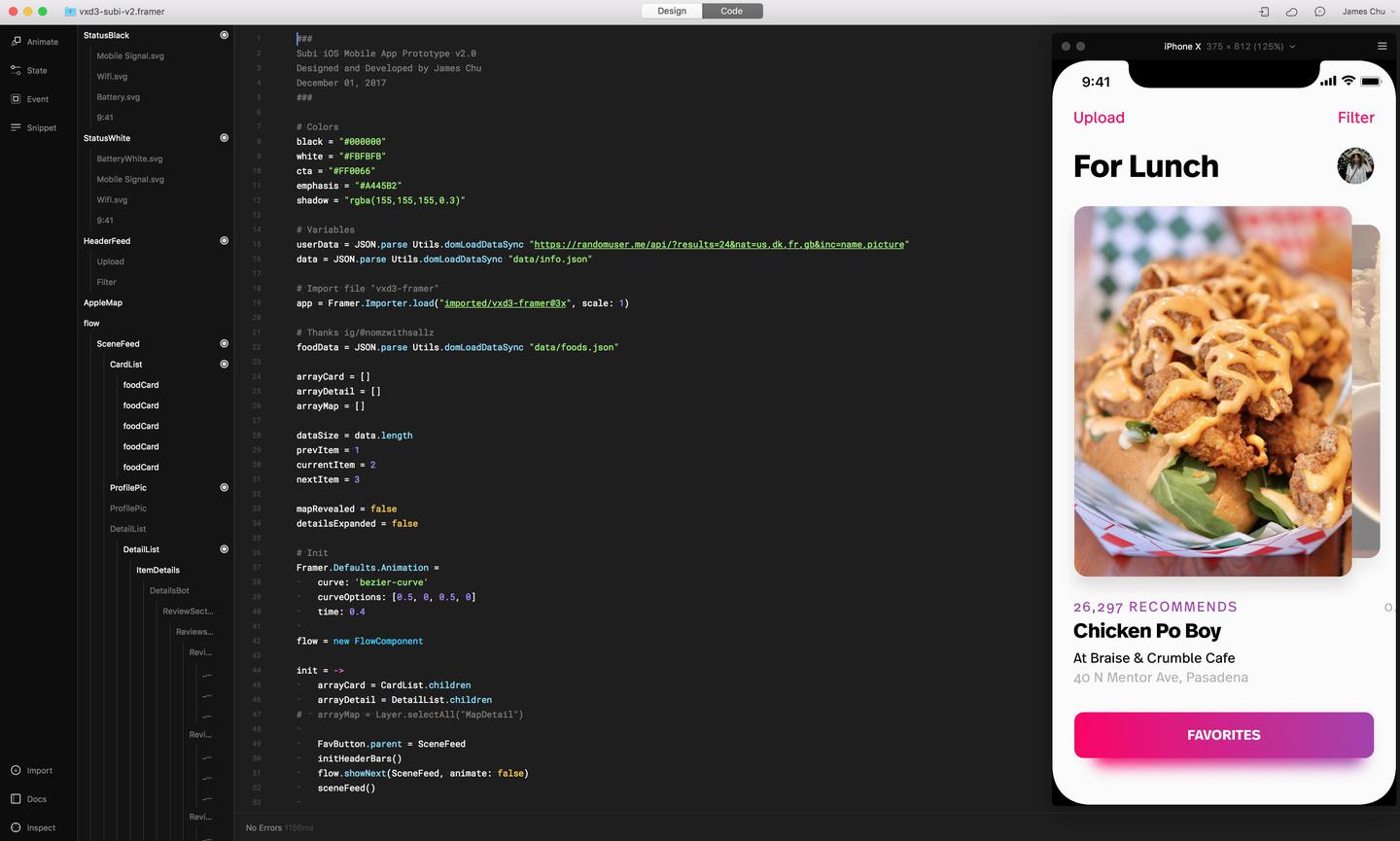Select the Upload layer under HeaderFeed
This screenshot has height=841, width=1400.
[110, 262]
